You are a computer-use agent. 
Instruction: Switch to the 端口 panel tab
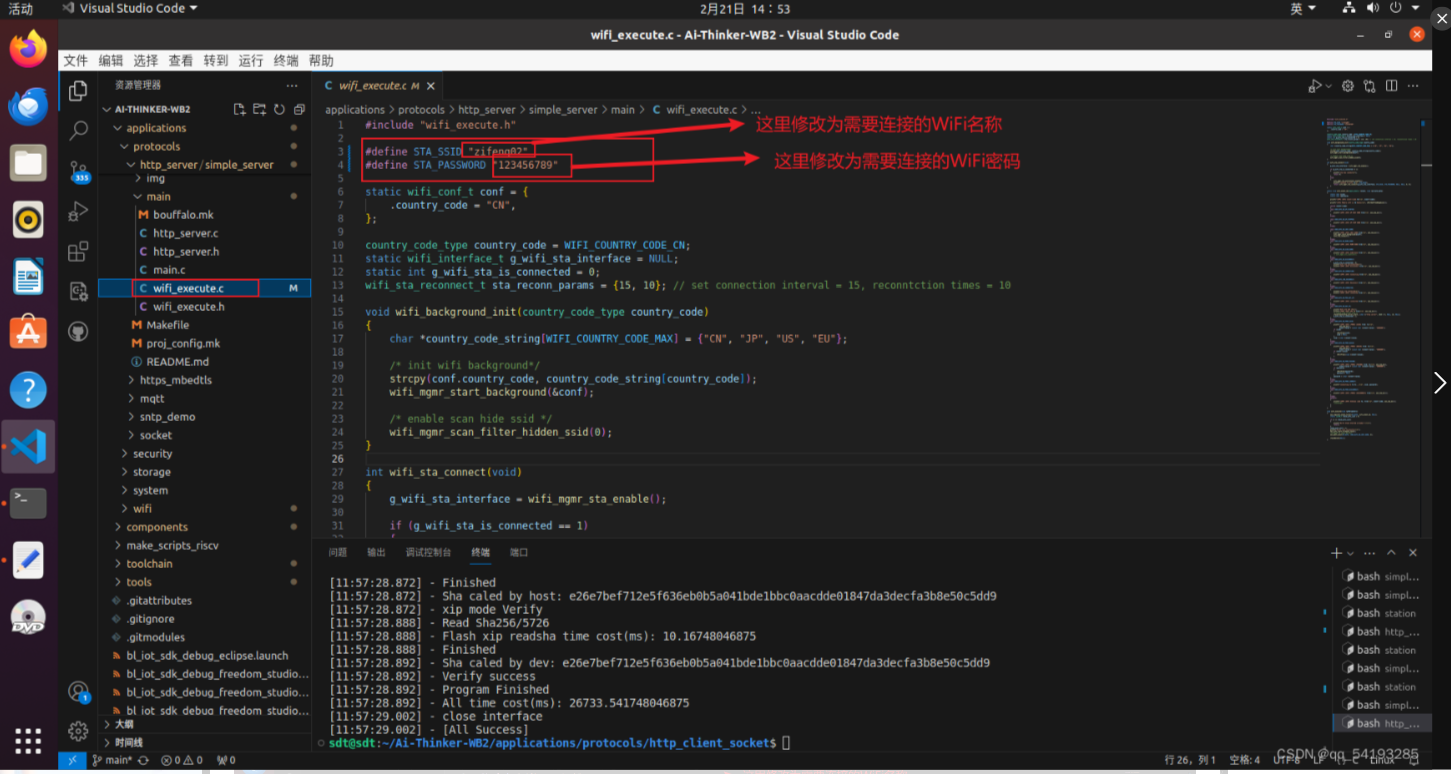pyautogui.click(x=519, y=553)
